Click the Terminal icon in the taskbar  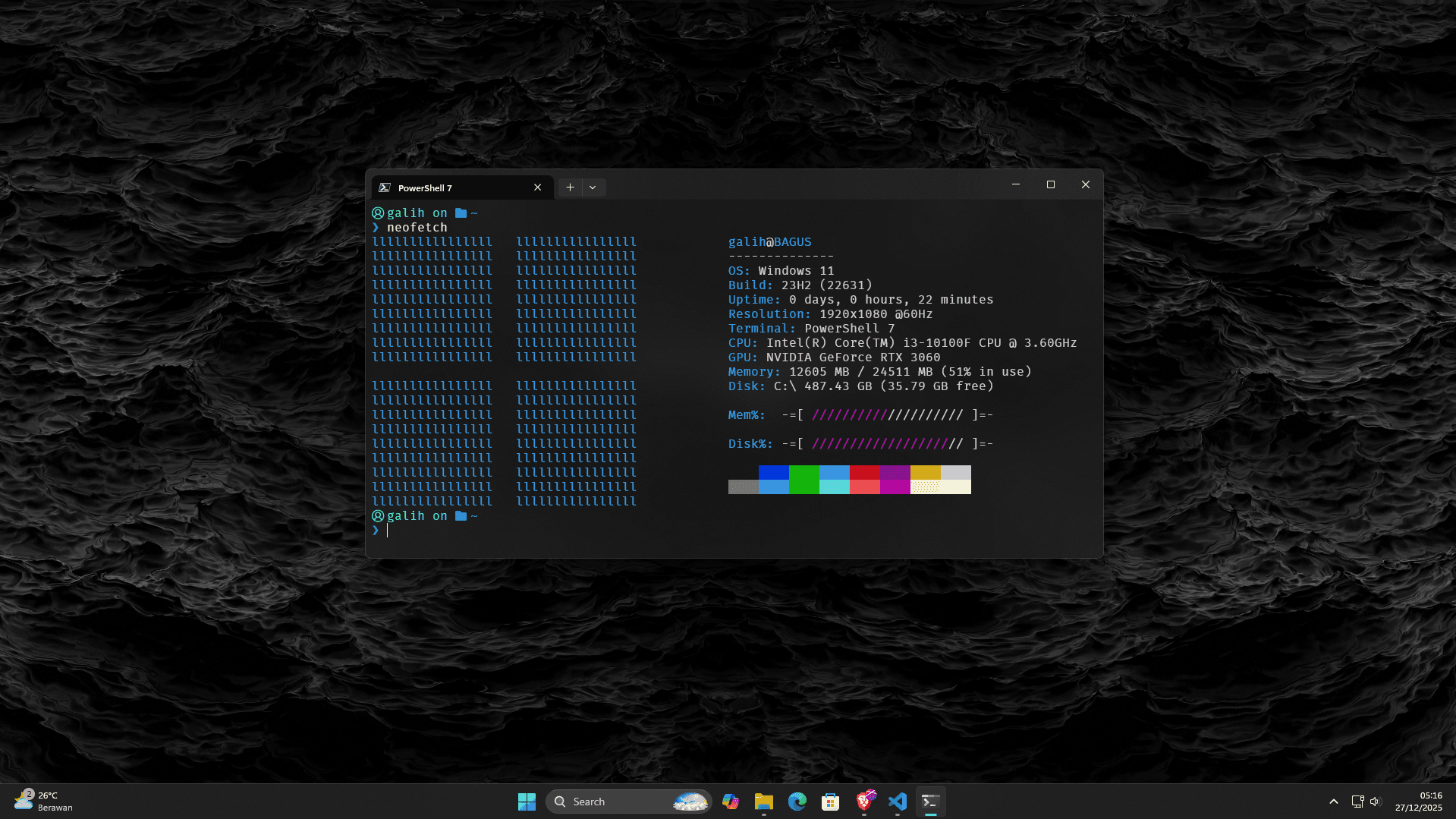point(930,802)
